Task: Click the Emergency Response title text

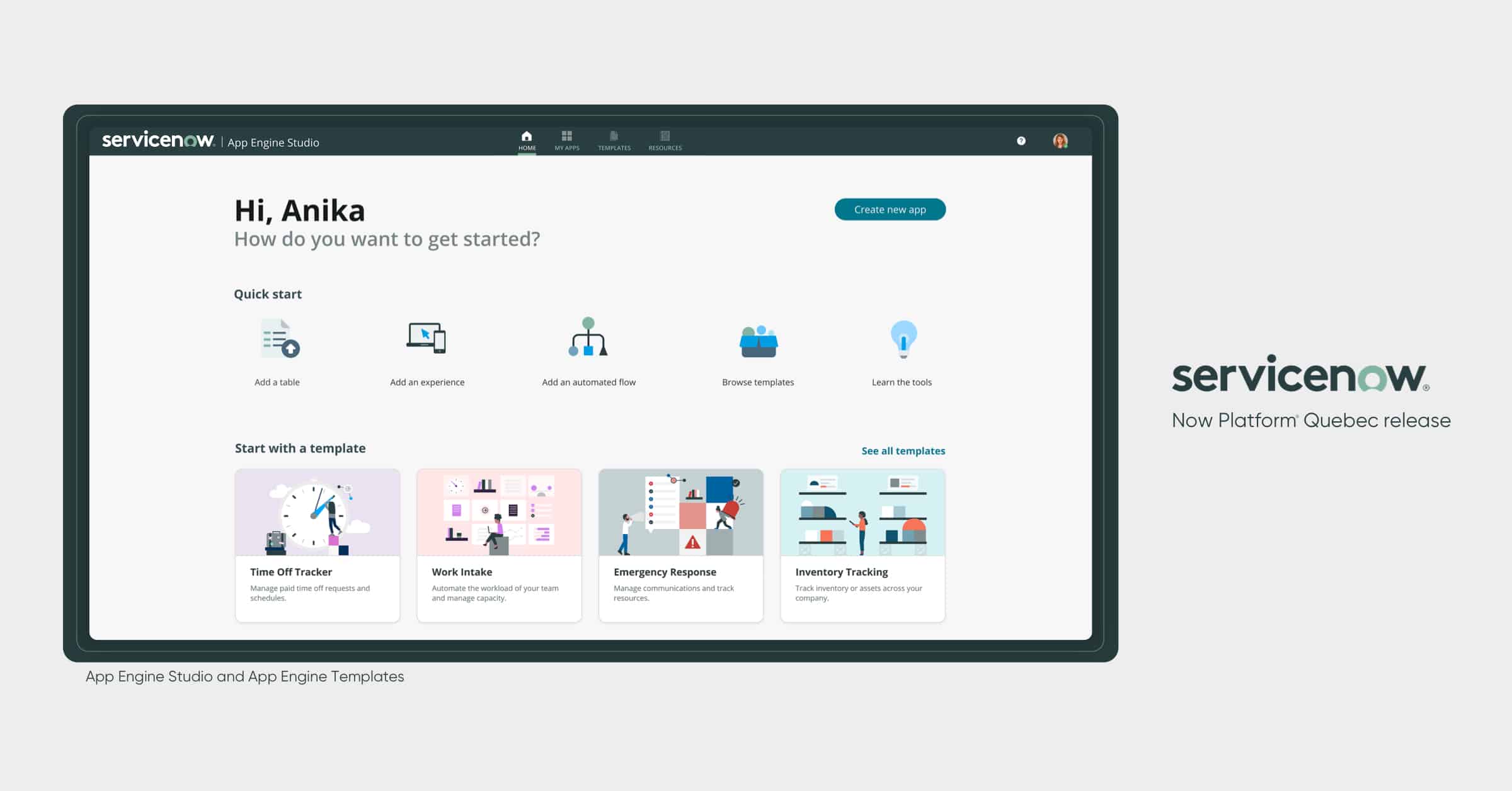Action: click(x=665, y=572)
